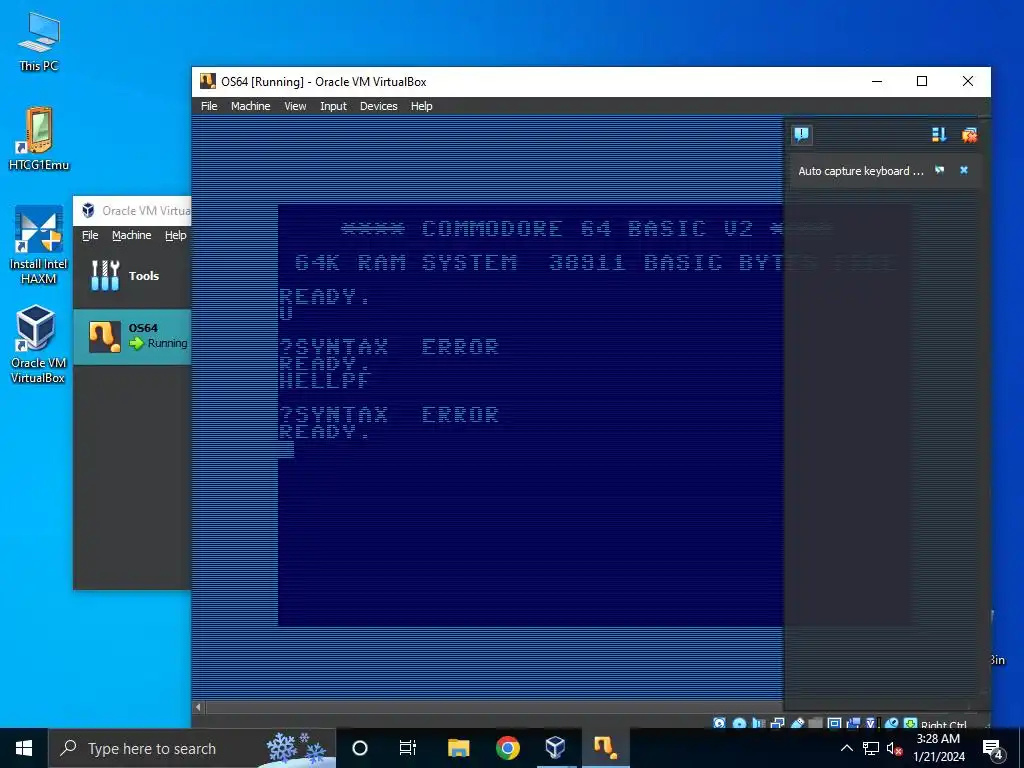Image resolution: width=1024 pixels, height=768 pixels.
Task: Open the notification center icon in VM window
Action: (x=801, y=135)
